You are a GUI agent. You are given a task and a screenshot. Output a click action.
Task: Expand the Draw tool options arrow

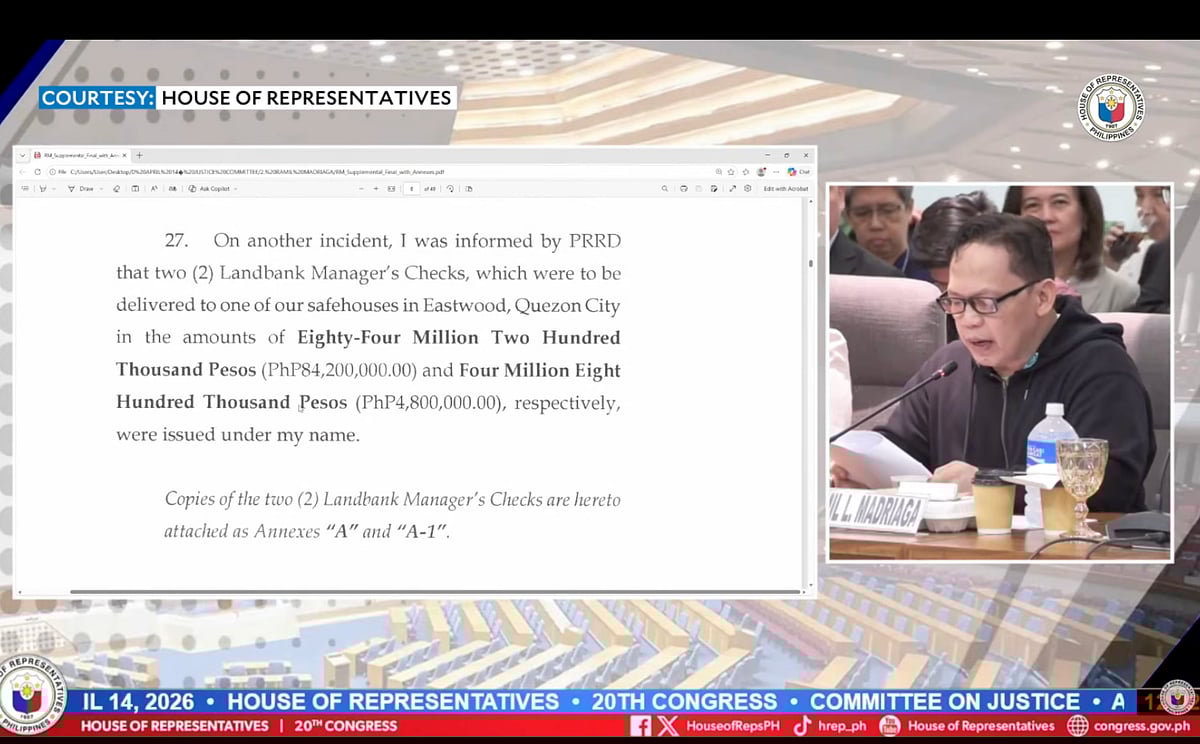101,188
